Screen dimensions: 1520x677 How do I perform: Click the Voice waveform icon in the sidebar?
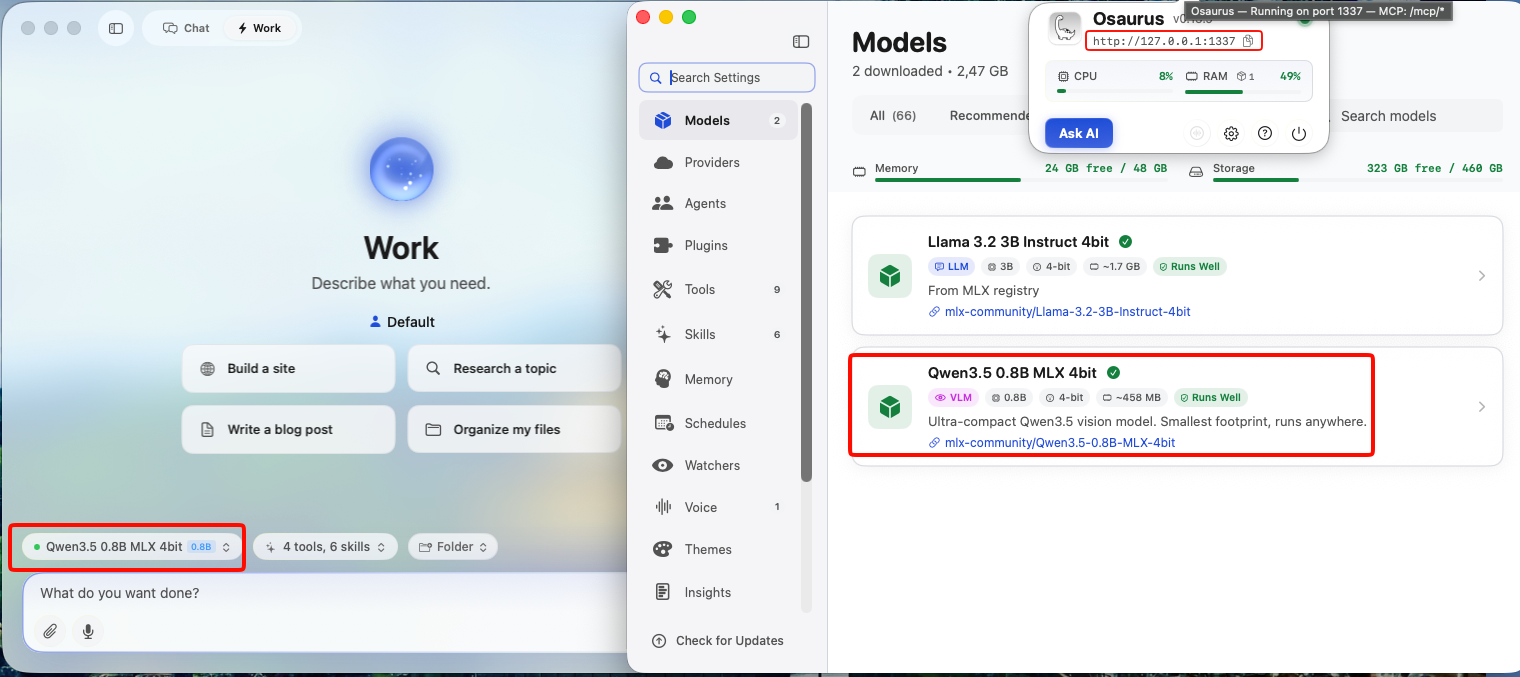[x=663, y=507]
